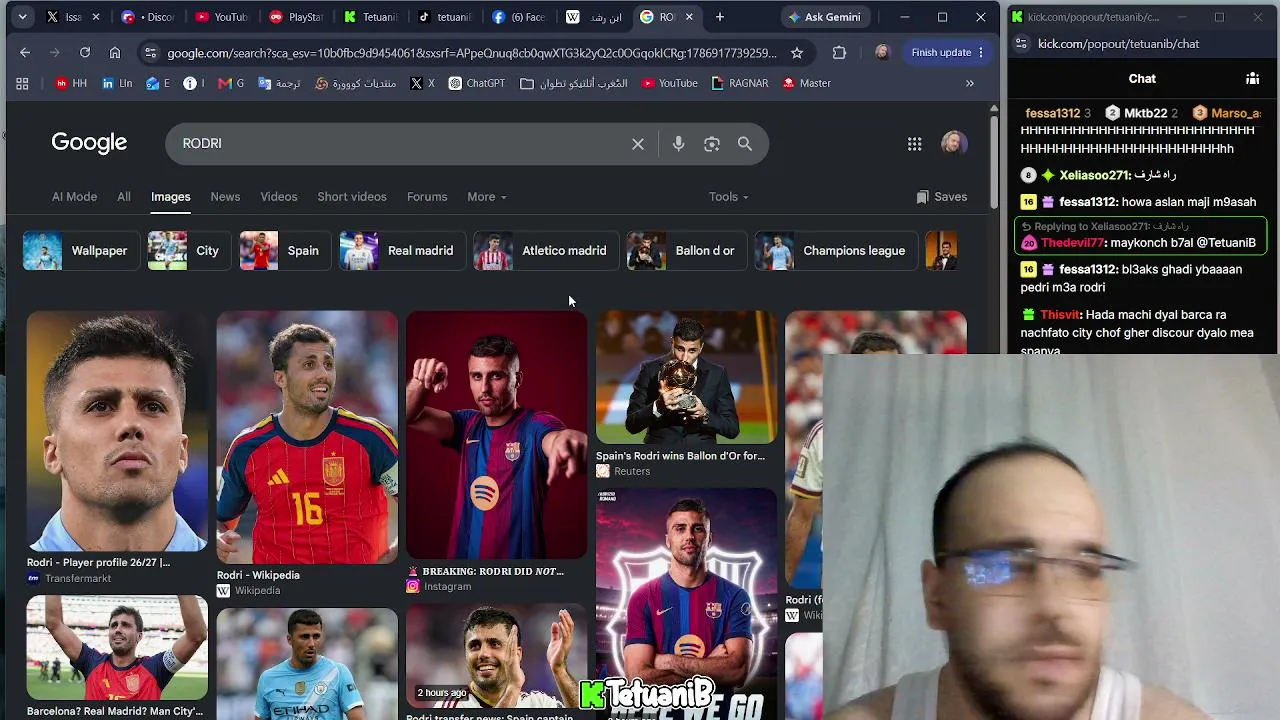The width and height of the screenshot is (1280, 720).
Task: Reload the current Chrome page
Action: click(x=85, y=53)
